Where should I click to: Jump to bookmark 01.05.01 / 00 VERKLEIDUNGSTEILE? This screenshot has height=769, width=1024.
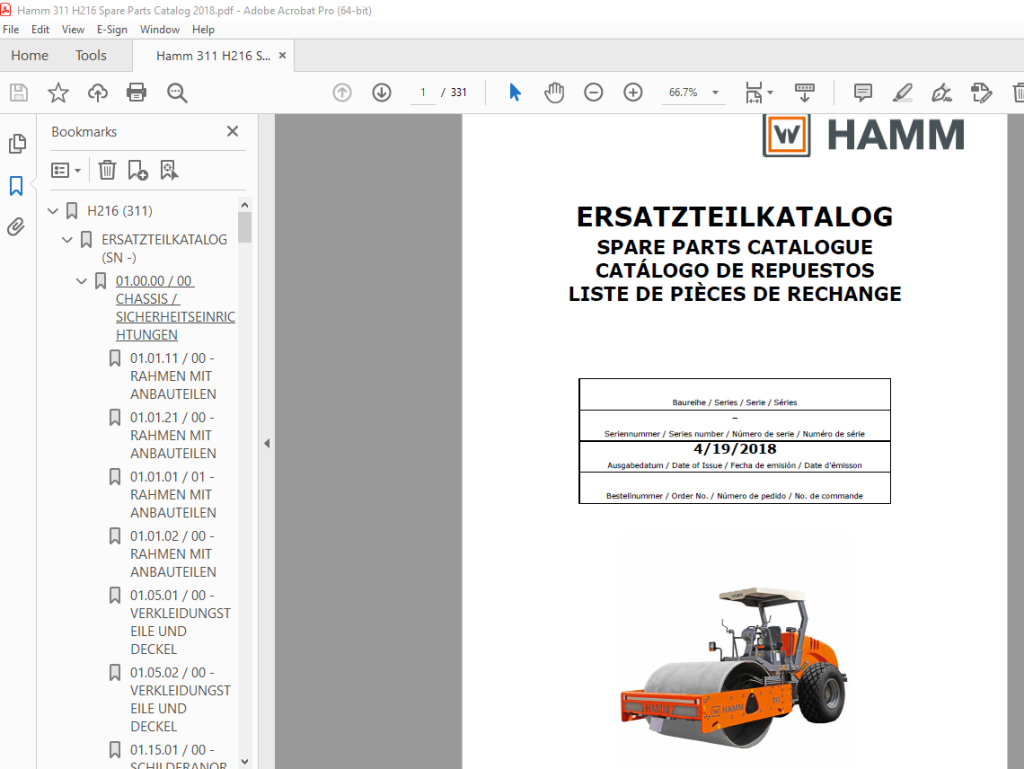[x=180, y=622]
